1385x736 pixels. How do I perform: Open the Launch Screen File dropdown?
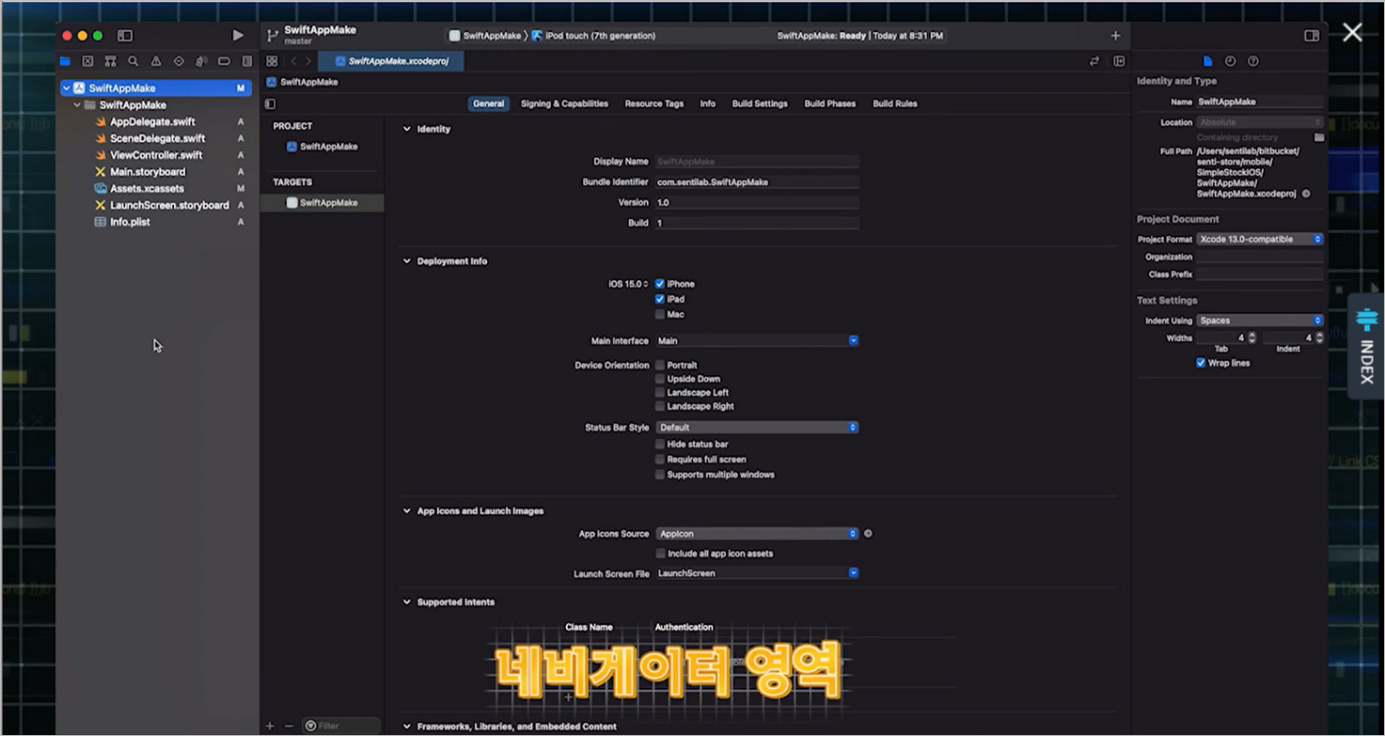coord(757,573)
